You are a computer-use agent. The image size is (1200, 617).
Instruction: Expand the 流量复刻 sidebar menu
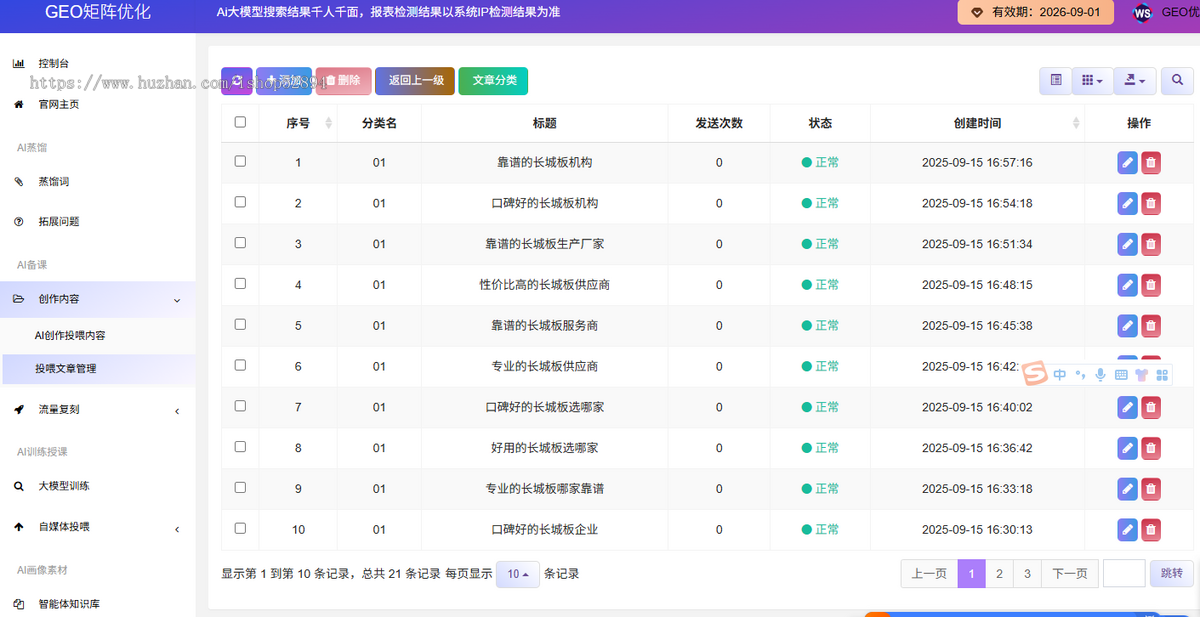pyautogui.click(x=98, y=410)
